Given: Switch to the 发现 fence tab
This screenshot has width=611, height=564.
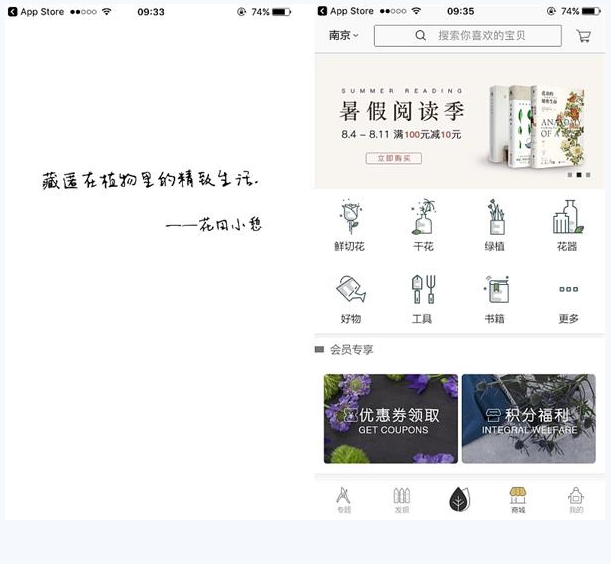Looking at the screenshot, I should (401, 500).
